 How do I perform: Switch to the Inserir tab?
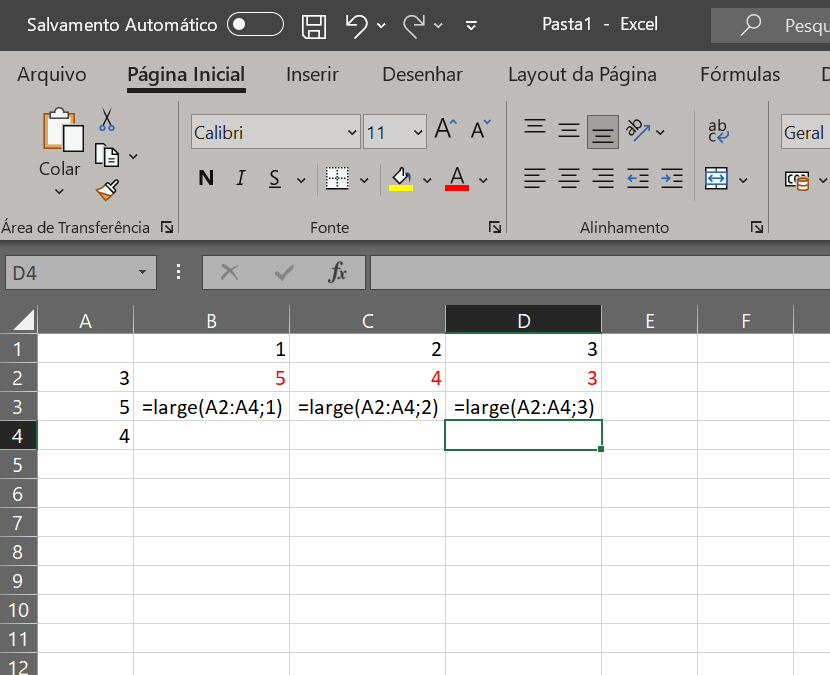pos(312,75)
